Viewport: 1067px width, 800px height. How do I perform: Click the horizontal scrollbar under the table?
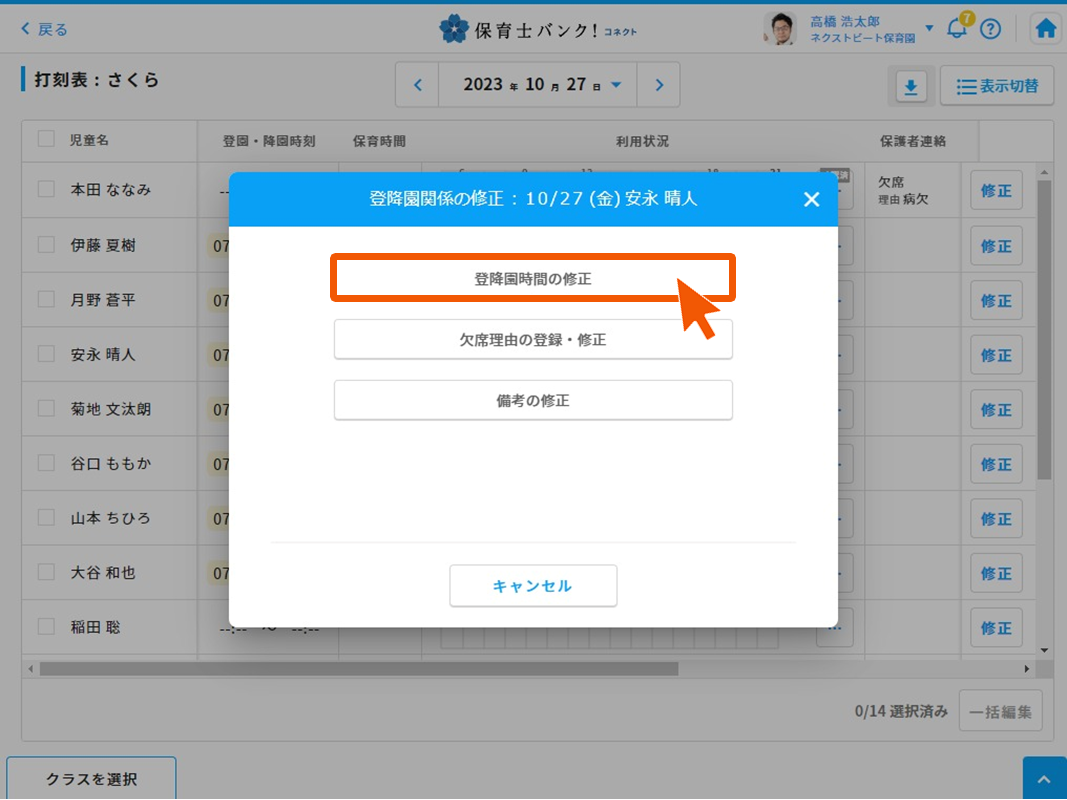click(358, 668)
